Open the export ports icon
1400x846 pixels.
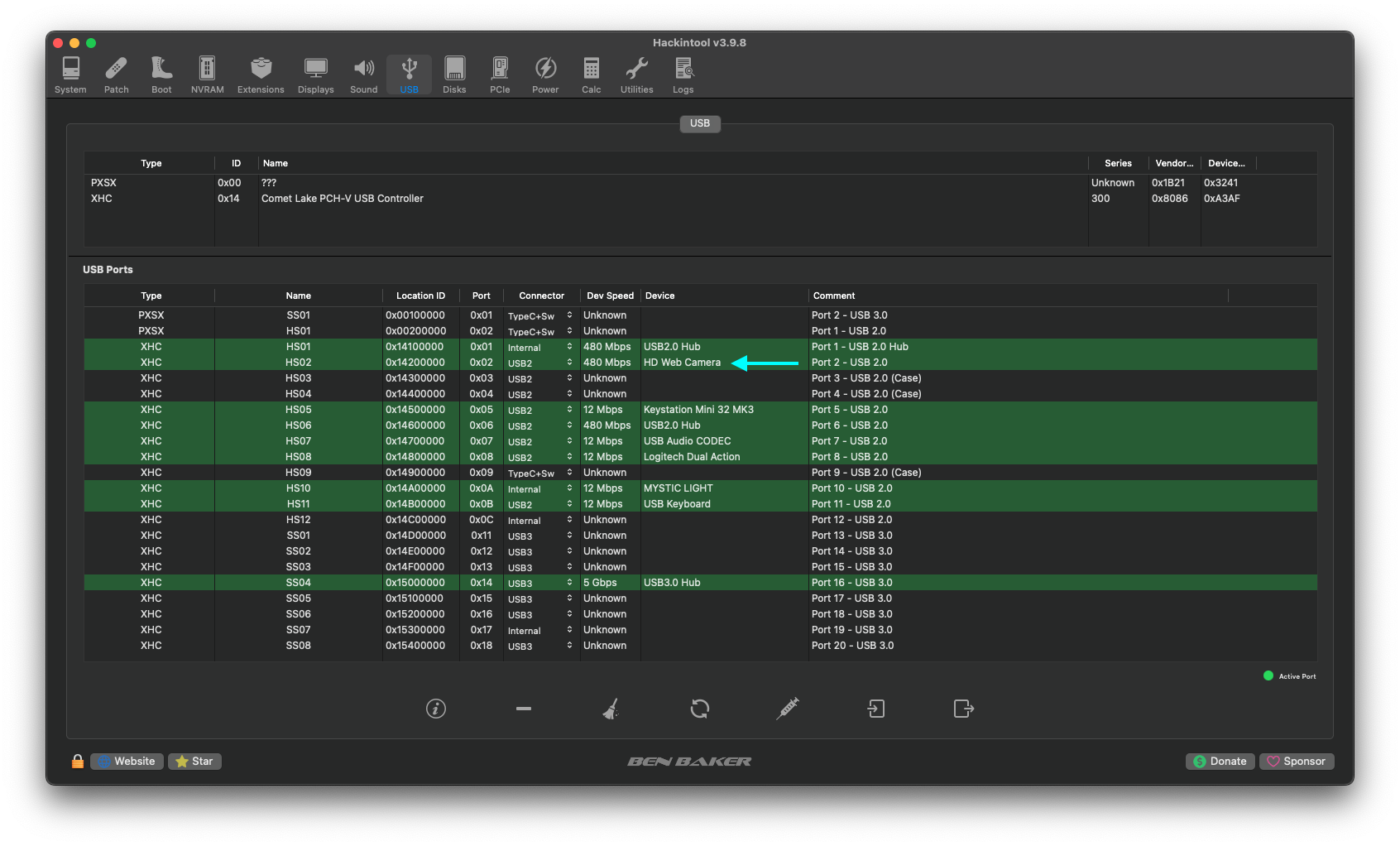[x=963, y=709]
